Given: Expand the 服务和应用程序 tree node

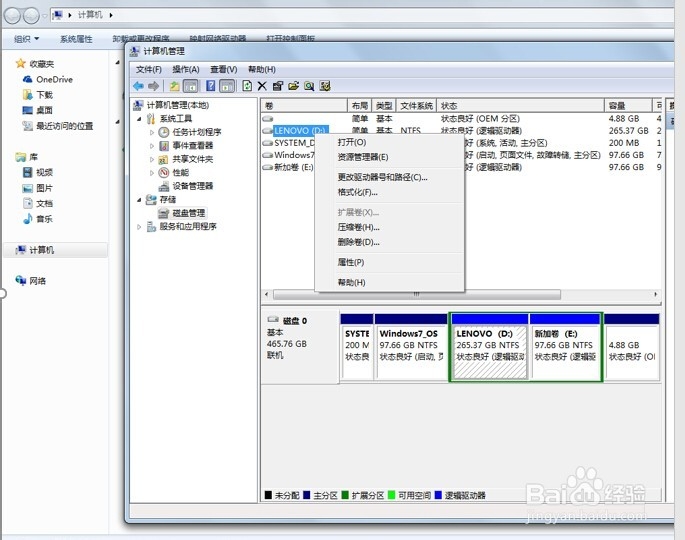Looking at the screenshot, I should tap(139, 226).
